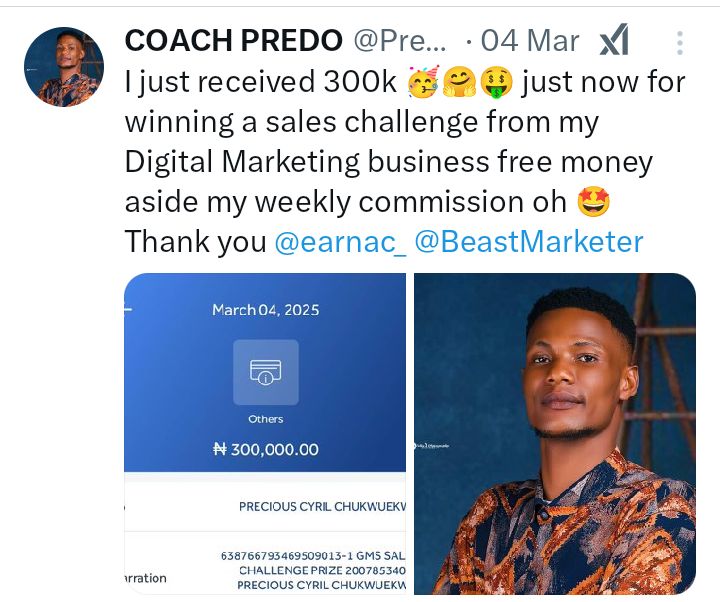The image size is (720, 602).
Task: Open the three-dot more options menu
Action: point(680,42)
